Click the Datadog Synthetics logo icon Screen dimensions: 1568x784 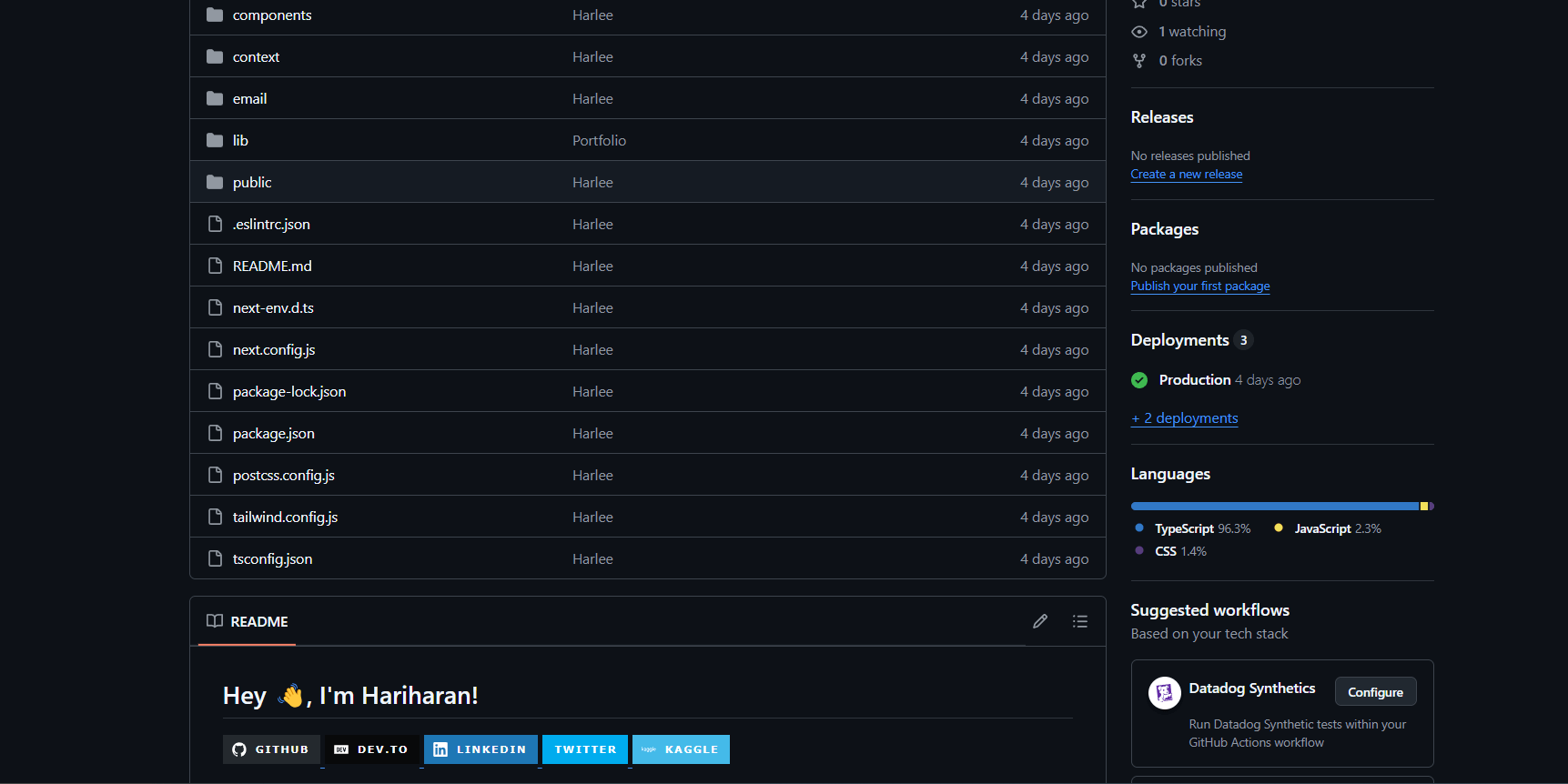coord(1164,693)
